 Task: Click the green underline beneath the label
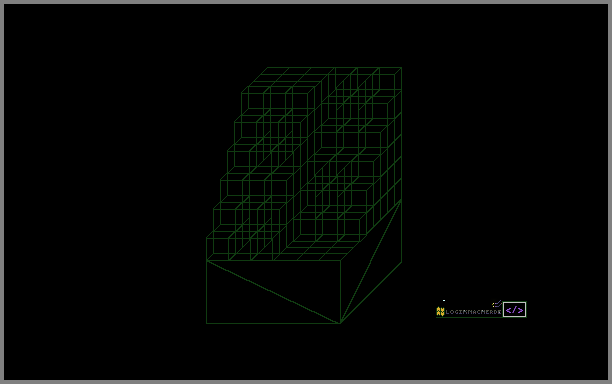(469, 317)
